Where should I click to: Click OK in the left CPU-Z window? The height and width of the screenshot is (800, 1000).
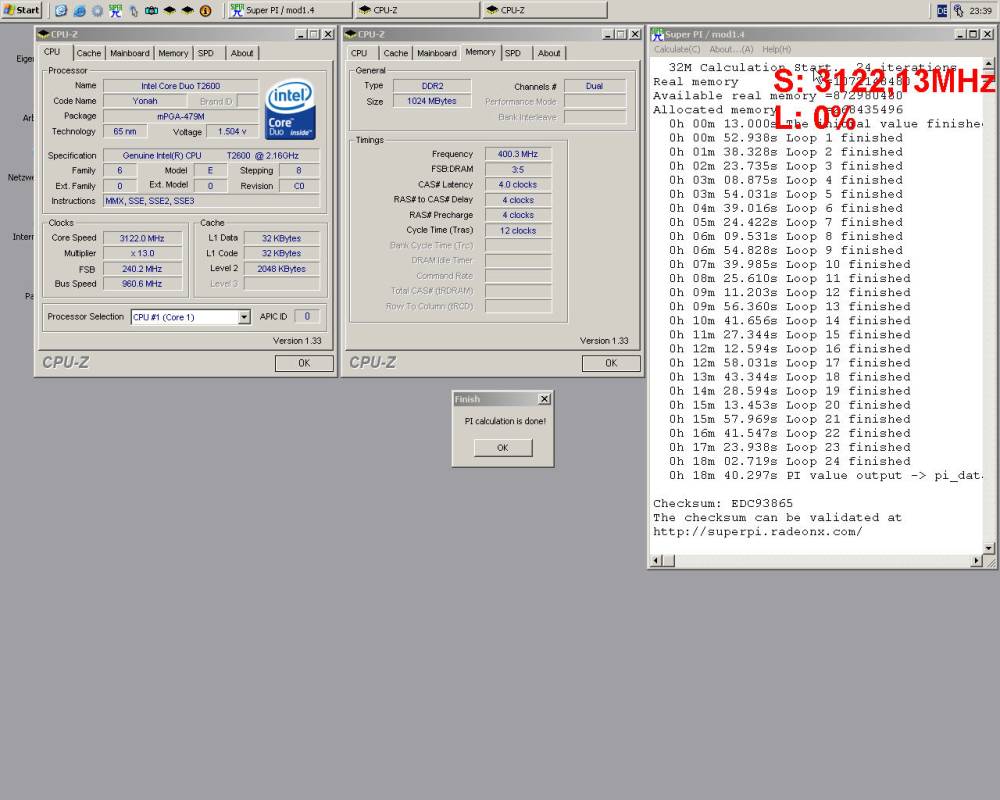(x=304, y=363)
